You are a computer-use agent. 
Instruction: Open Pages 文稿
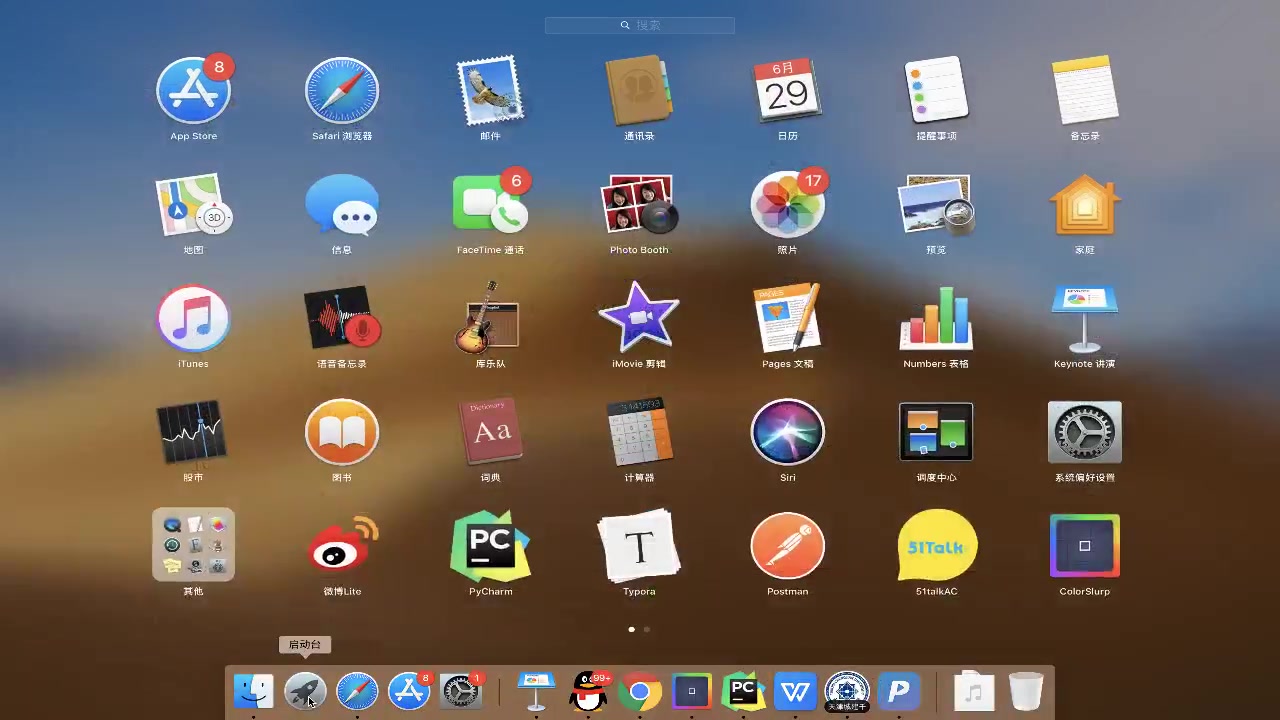[x=787, y=319]
